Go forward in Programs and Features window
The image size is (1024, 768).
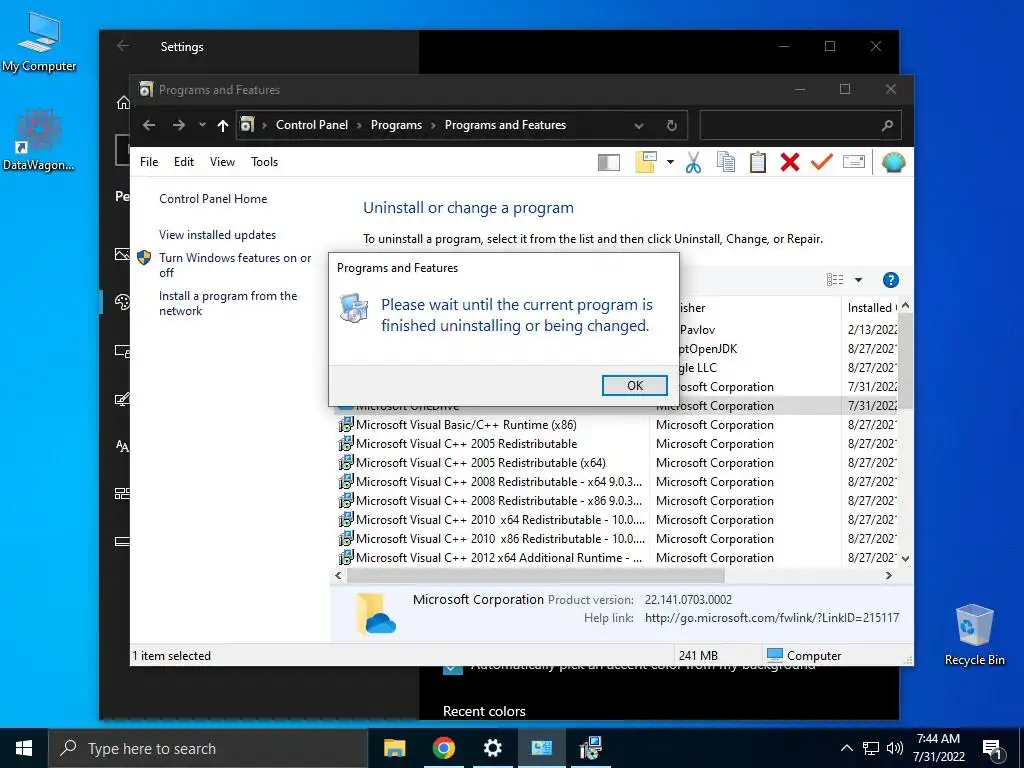pyautogui.click(x=178, y=125)
